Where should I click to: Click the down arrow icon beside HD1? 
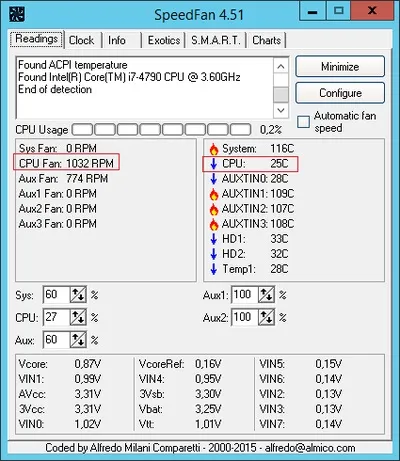click(x=214, y=239)
